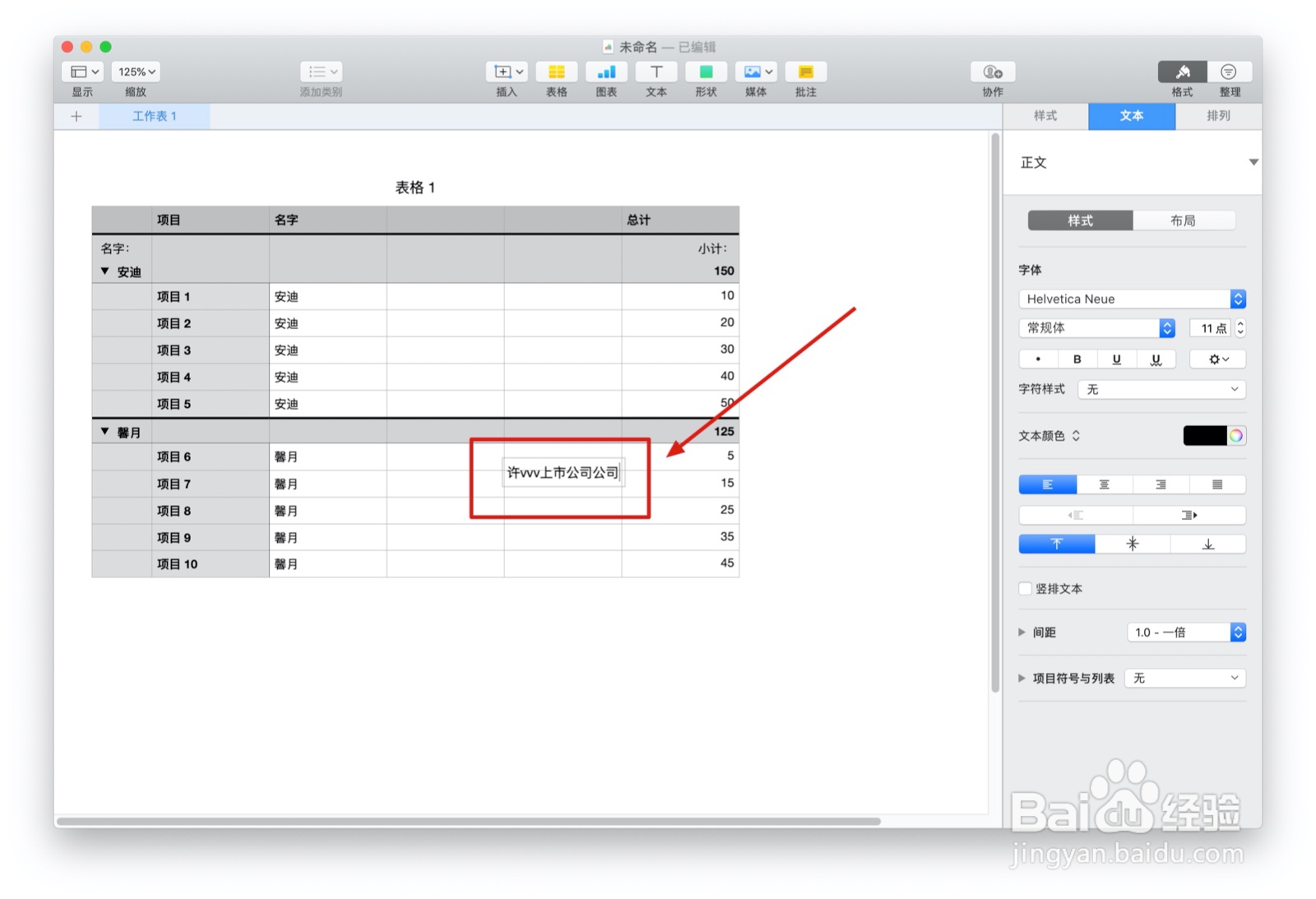Click the Comment (批注) toolbar icon

coord(805,72)
